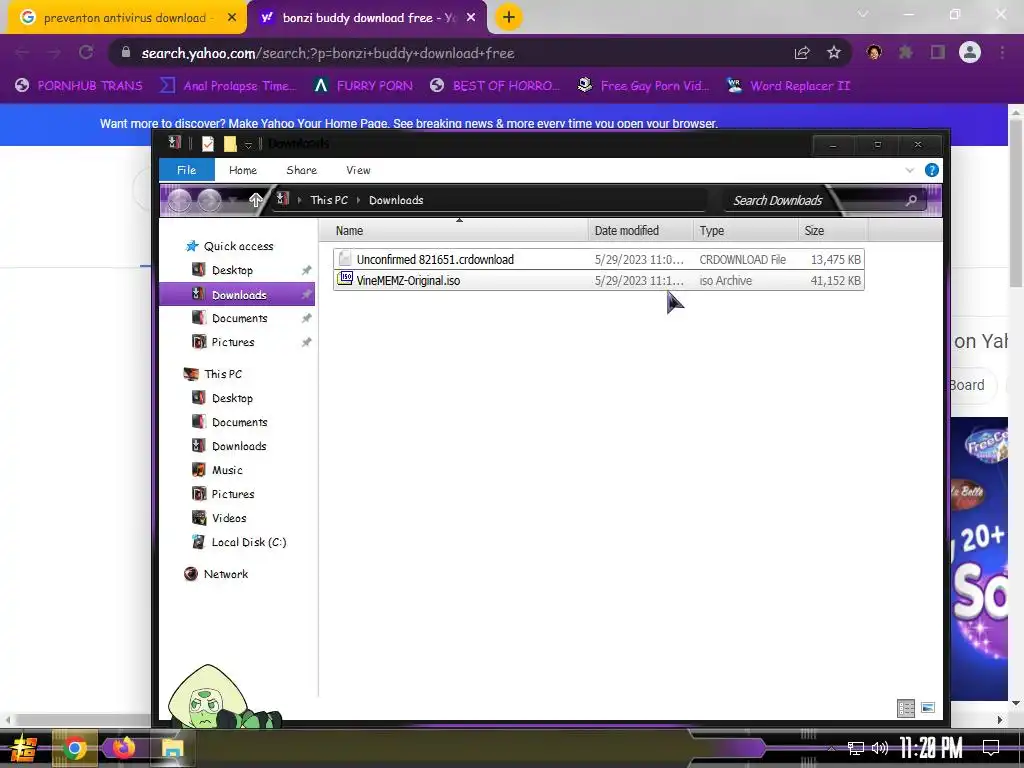The width and height of the screenshot is (1024, 768).
Task: Open the Word Replacer II bookmark
Action: 788,86
